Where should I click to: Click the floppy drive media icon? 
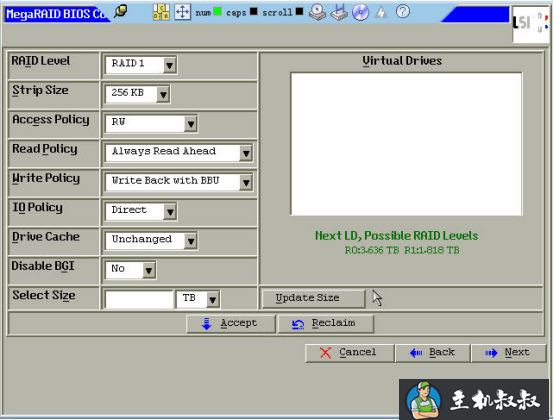point(339,12)
